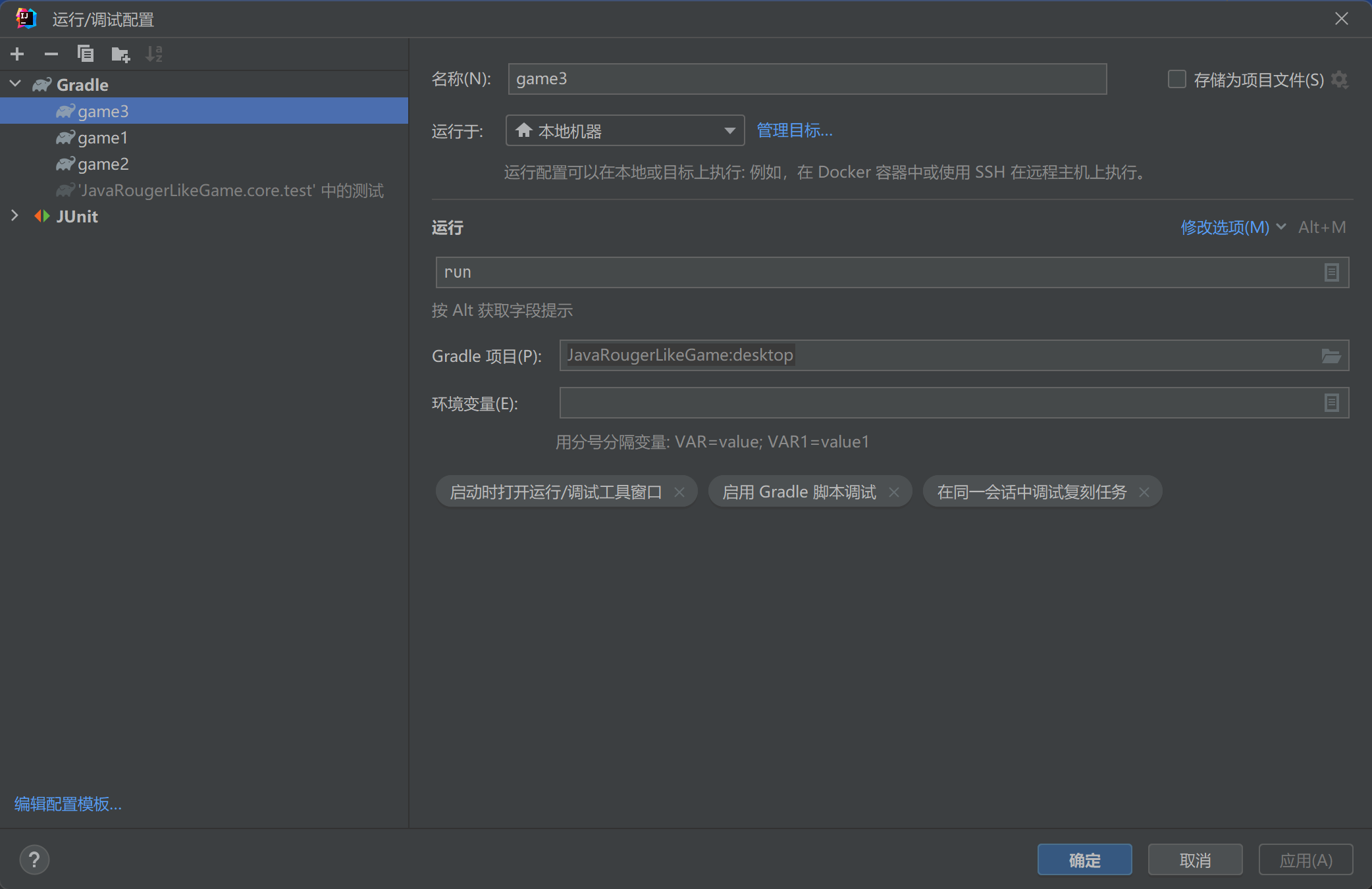The height and width of the screenshot is (889, 1372).
Task: Remove the debug forked tasks tag
Action: (x=1144, y=492)
